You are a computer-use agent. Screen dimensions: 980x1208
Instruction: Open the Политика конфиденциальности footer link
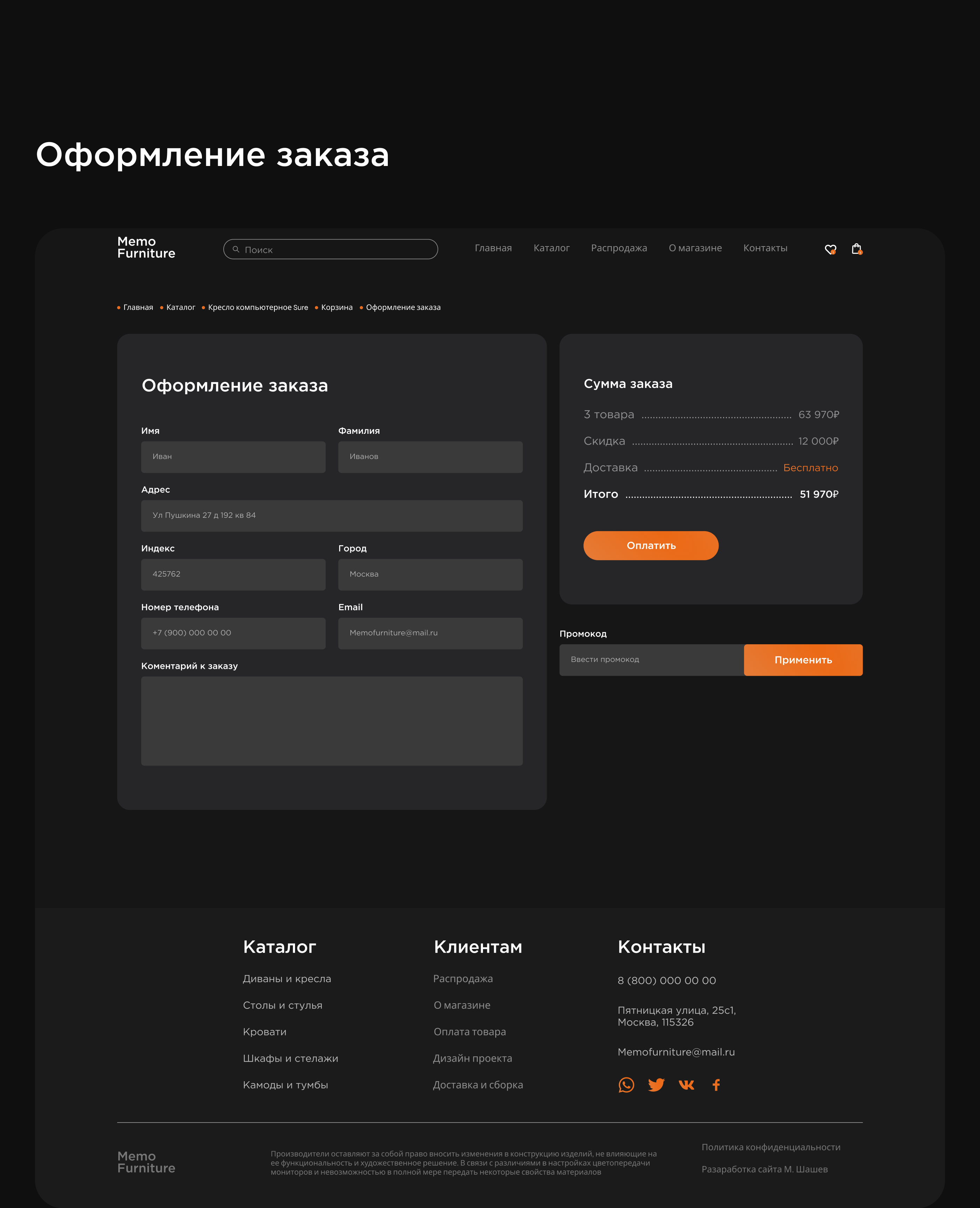coord(771,1147)
